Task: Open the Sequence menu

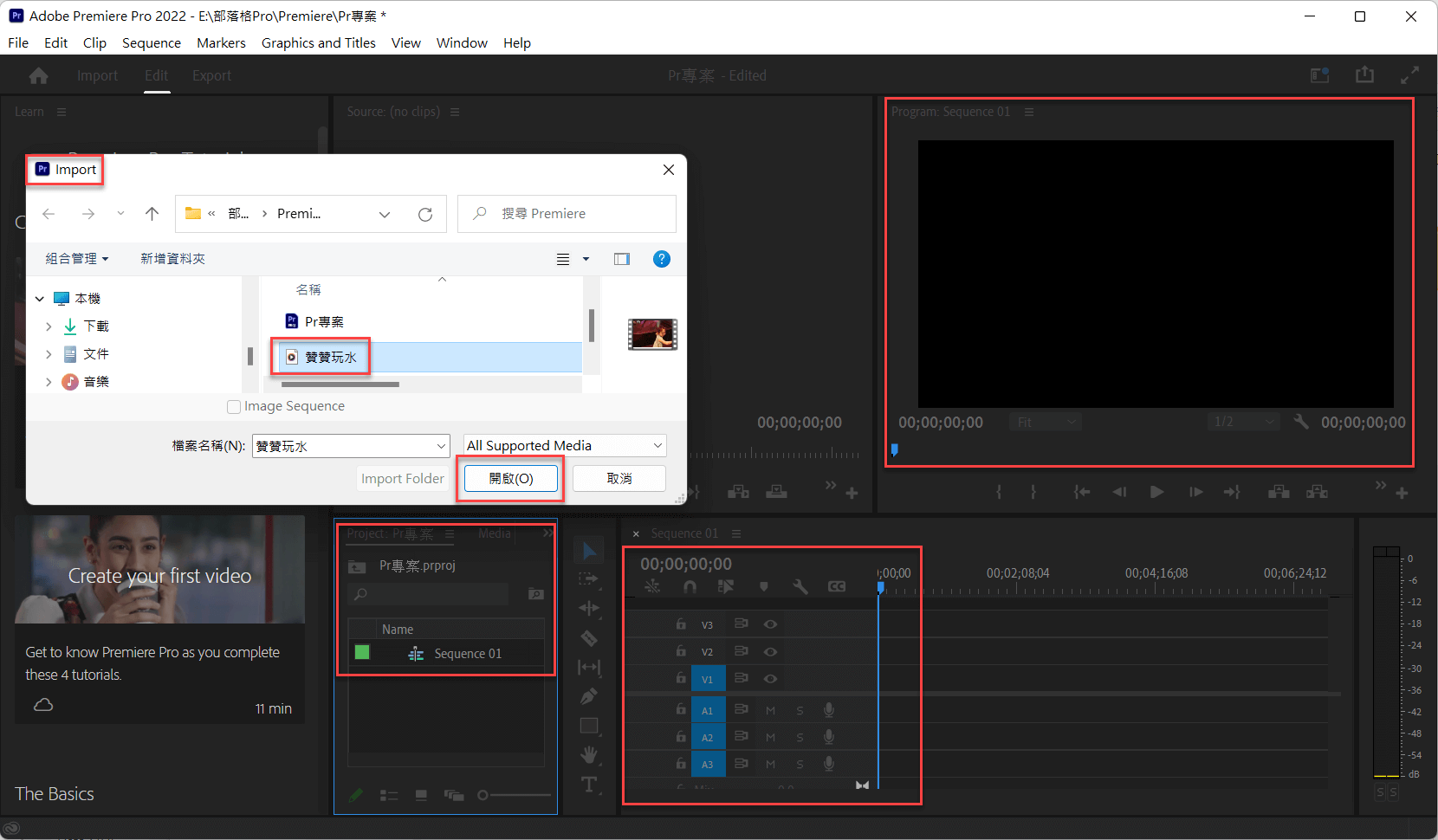Action: (x=152, y=42)
